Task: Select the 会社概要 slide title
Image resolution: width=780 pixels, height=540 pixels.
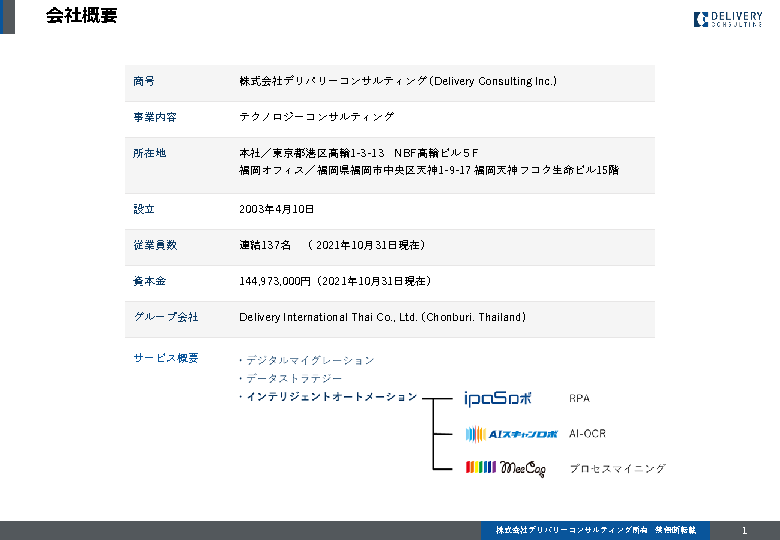Action: tap(81, 16)
